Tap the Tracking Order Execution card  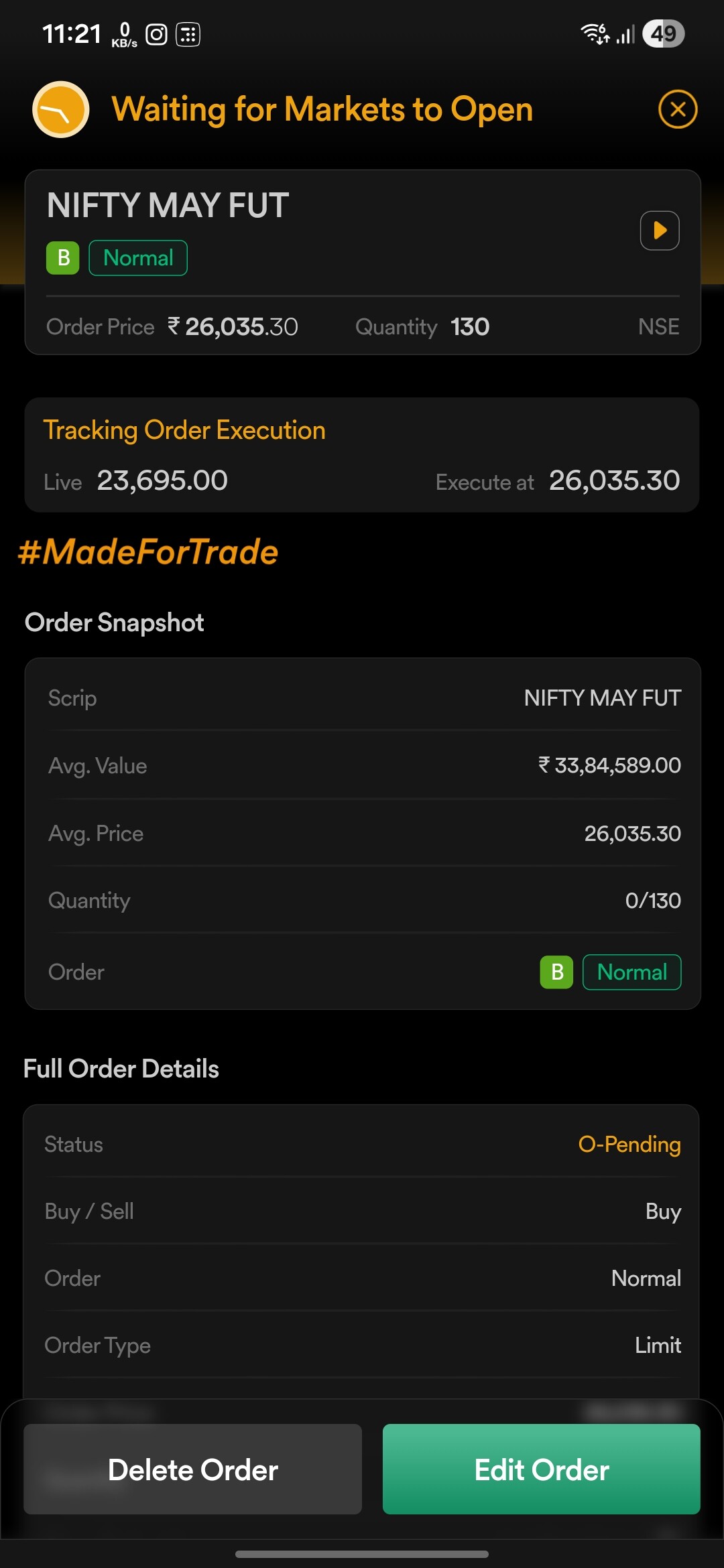362,455
